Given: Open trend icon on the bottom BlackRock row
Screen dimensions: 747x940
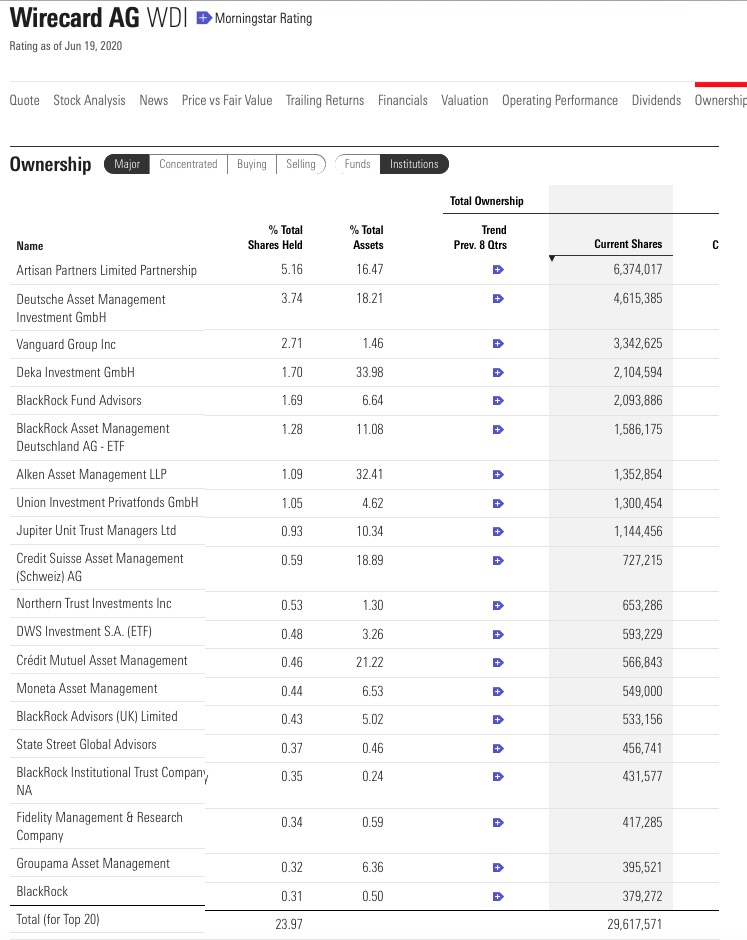Looking at the screenshot, I should [x=498, y=896].
